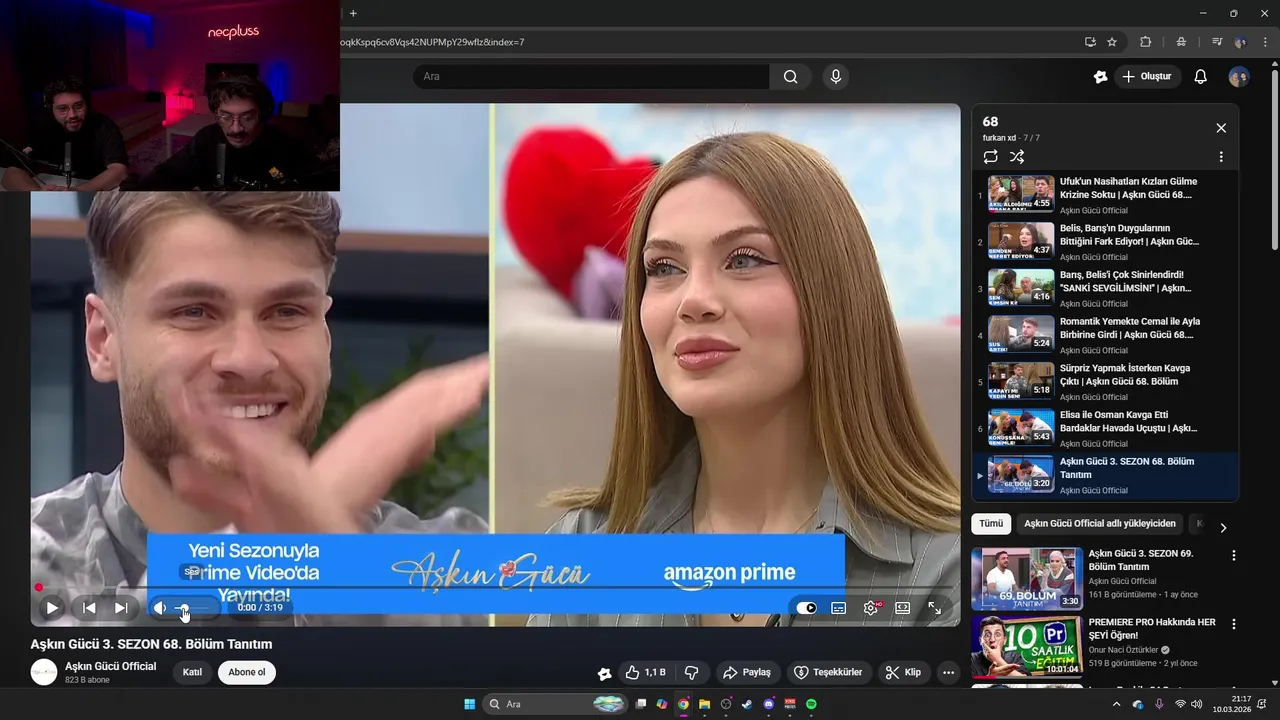Open Steam from the taskbar

(747, 704)
